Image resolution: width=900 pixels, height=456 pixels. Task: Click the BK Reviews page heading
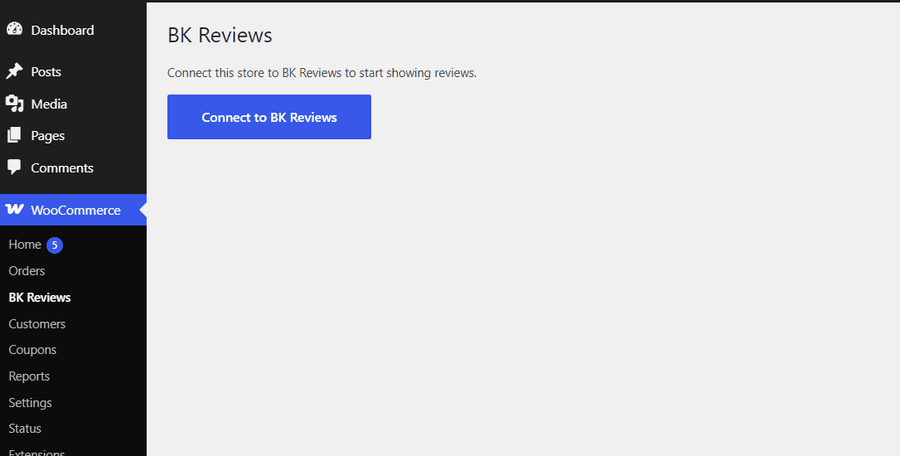pyautogui.click(x=220, y=35)
